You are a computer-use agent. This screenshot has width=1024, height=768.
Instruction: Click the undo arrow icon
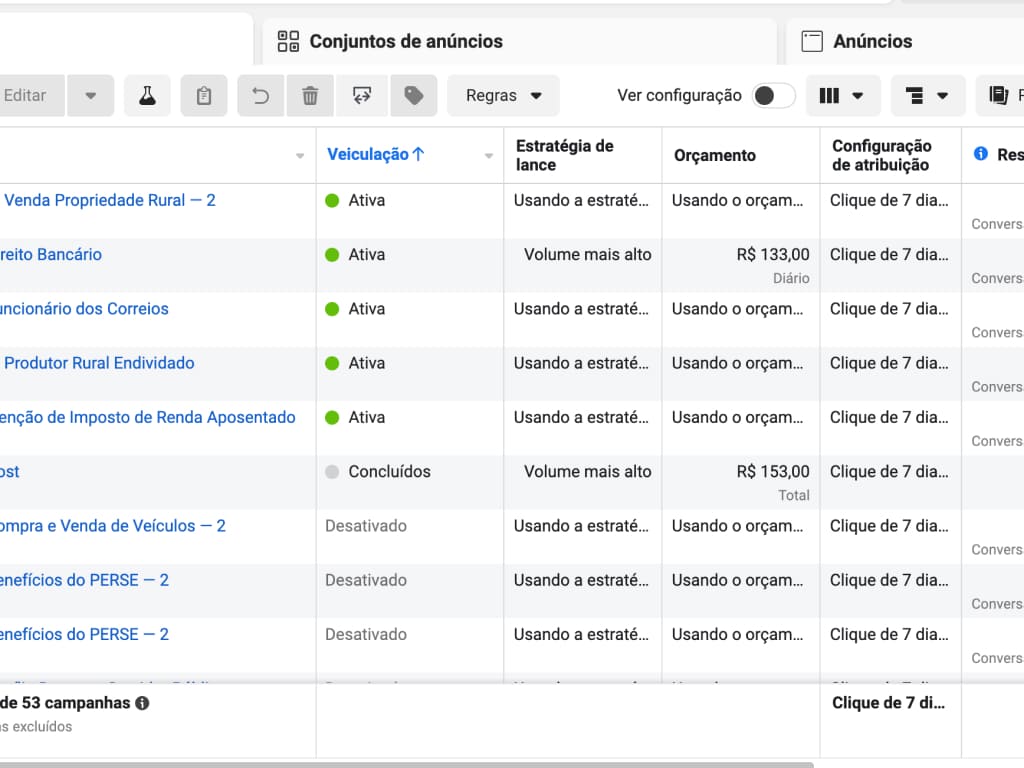[261, 96]
